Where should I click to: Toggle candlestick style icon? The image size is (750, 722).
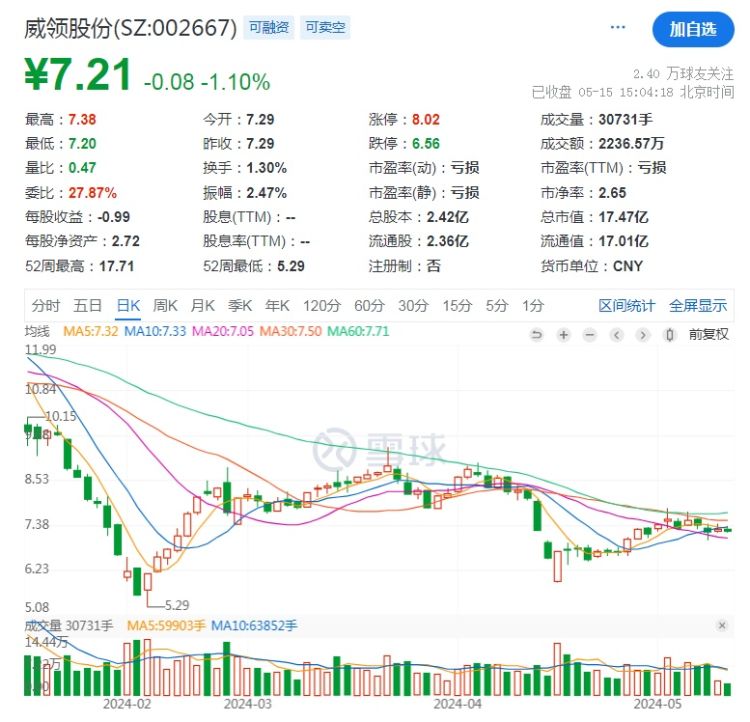(670, 334)
